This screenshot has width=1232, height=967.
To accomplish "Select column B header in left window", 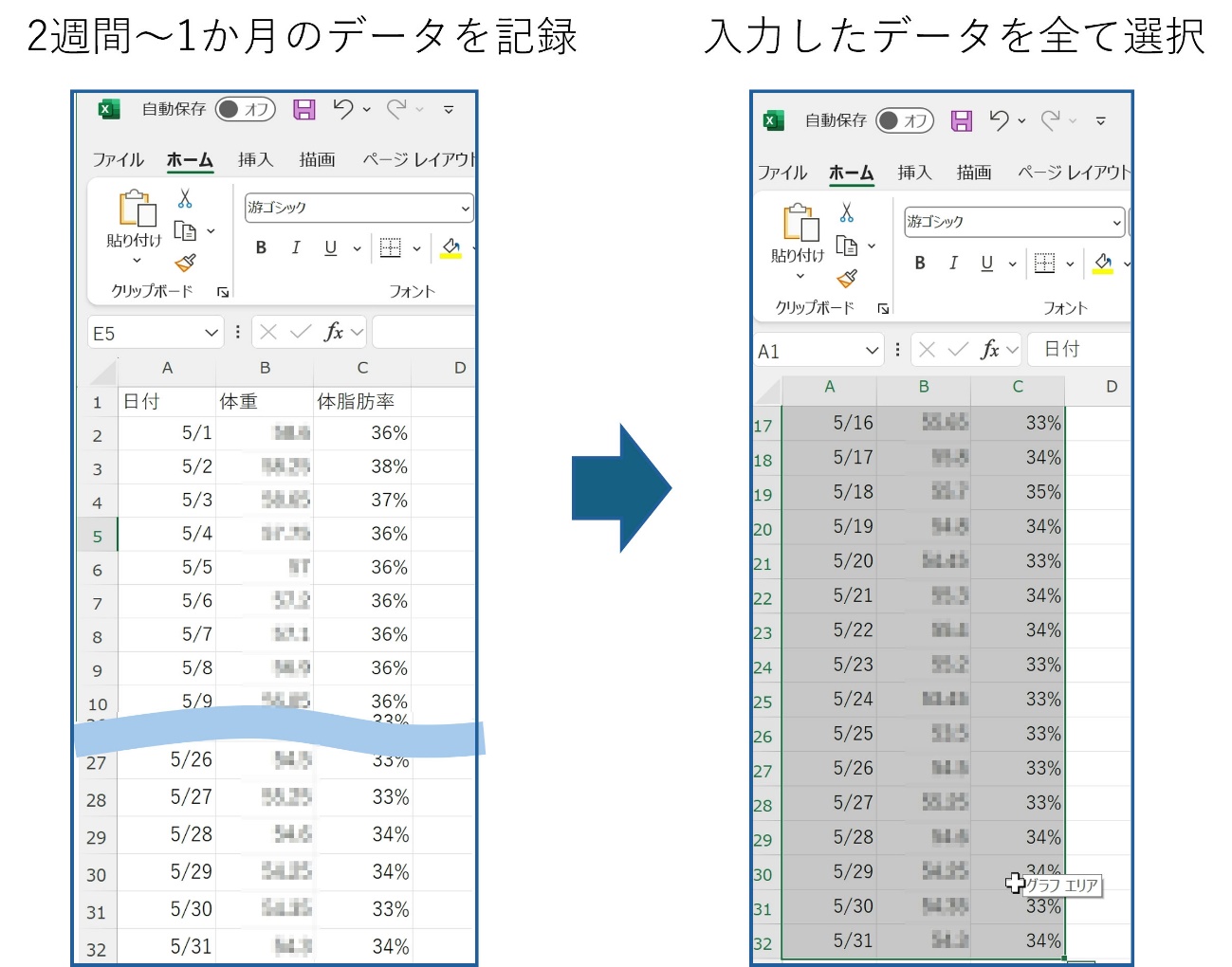I will [265, 368].
